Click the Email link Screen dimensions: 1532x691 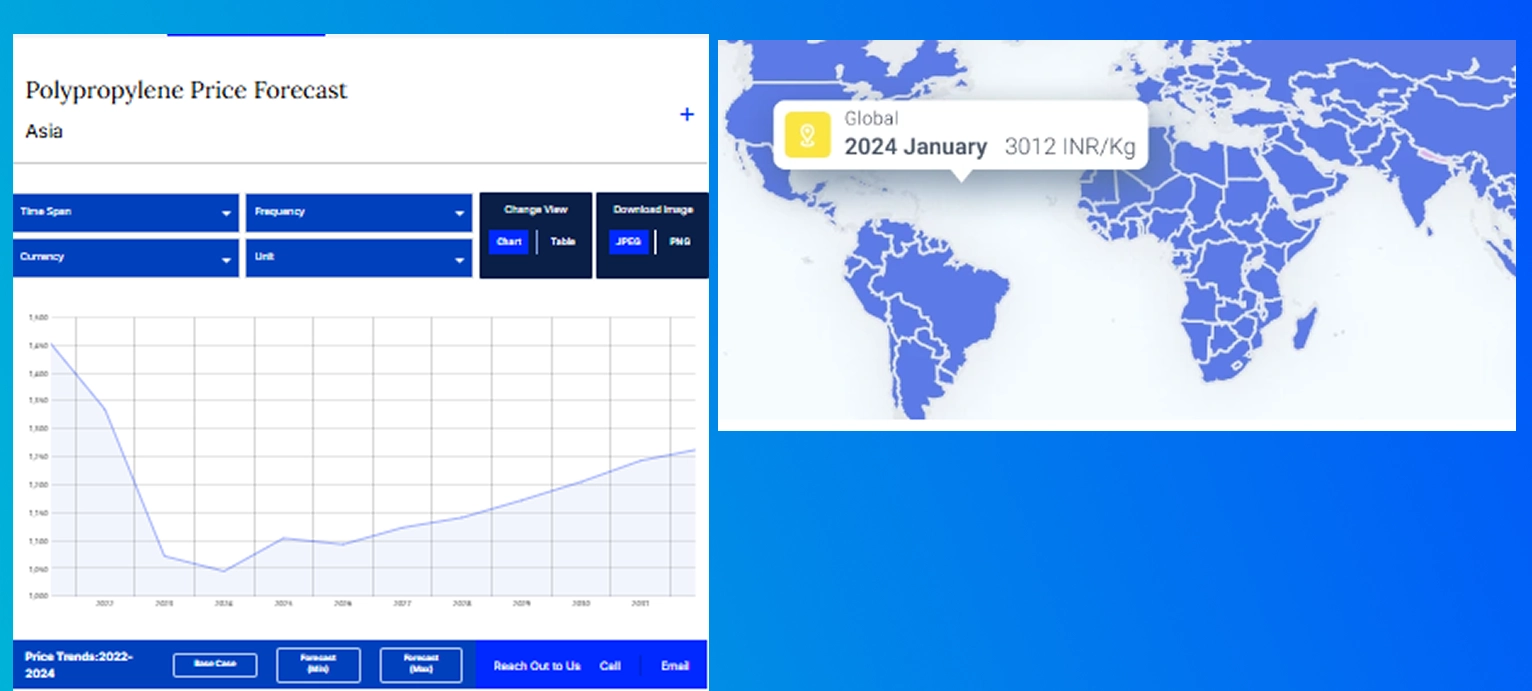coord(675,666)
